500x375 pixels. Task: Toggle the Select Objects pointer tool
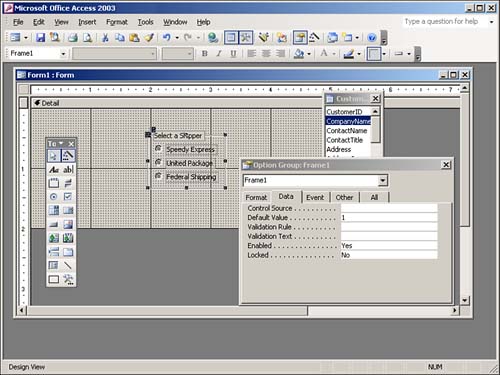(x=54, y=155)
